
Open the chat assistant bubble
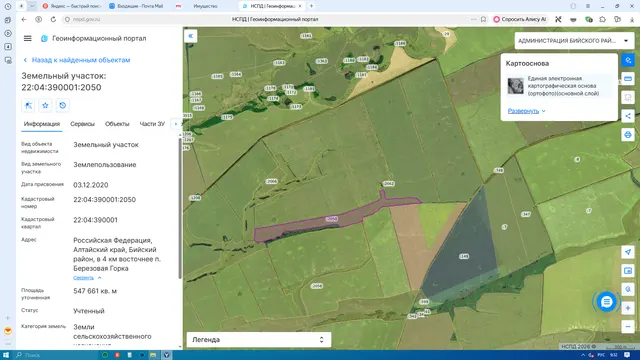607,302
